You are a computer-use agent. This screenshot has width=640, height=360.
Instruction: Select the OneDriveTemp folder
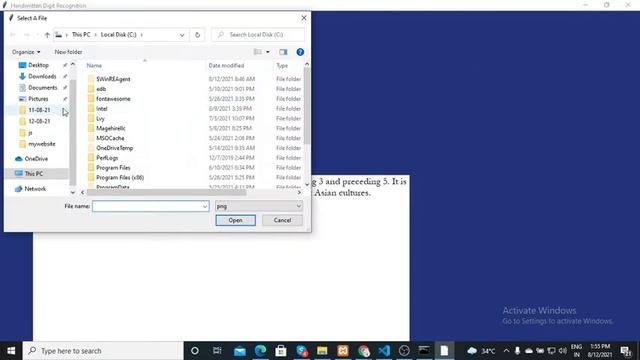coord(115,148)
